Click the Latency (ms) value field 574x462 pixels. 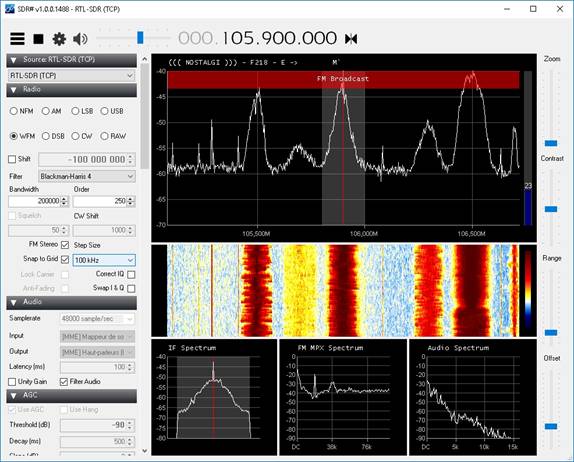point(97,367)
